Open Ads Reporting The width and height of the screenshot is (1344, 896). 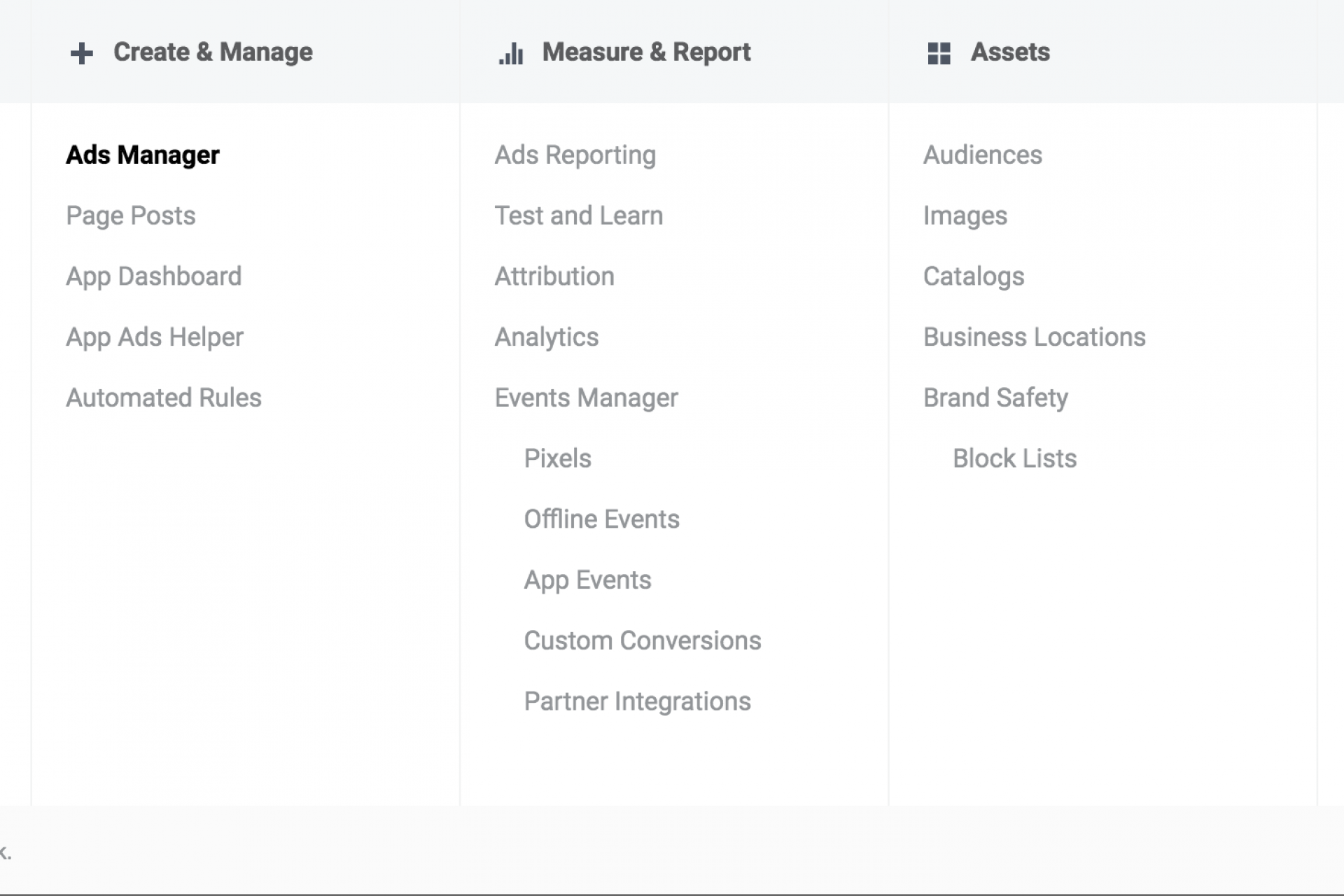575,155
